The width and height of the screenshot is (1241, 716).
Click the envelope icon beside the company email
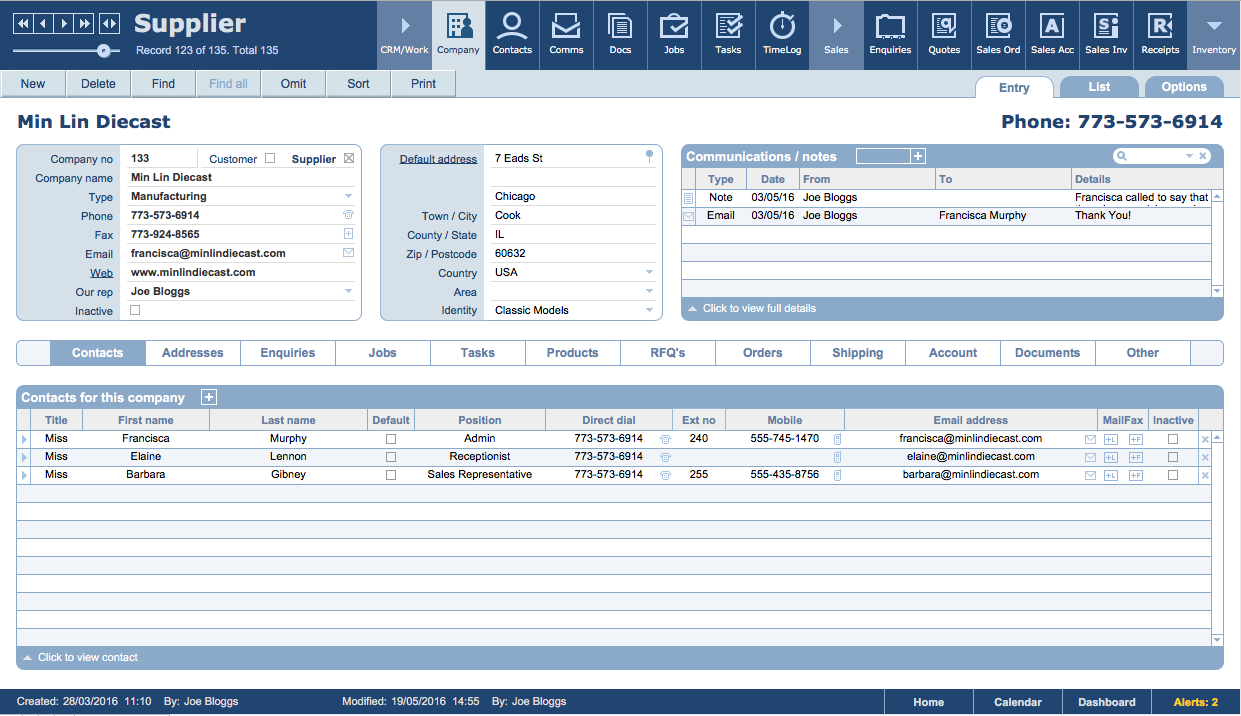point(348,253)
